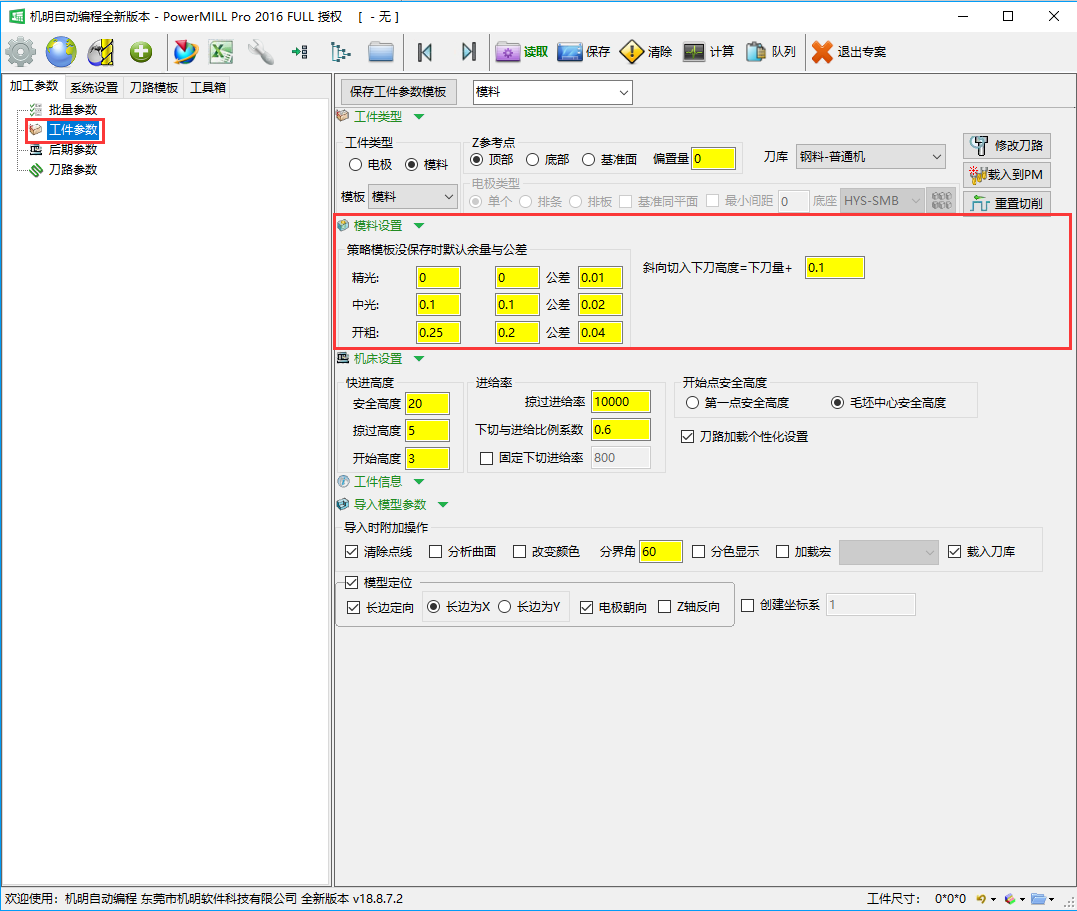The height and width of the screenshot is (911, 1077).
Task: Click the 修改刀路 button
Action: tap(1007, 146)
